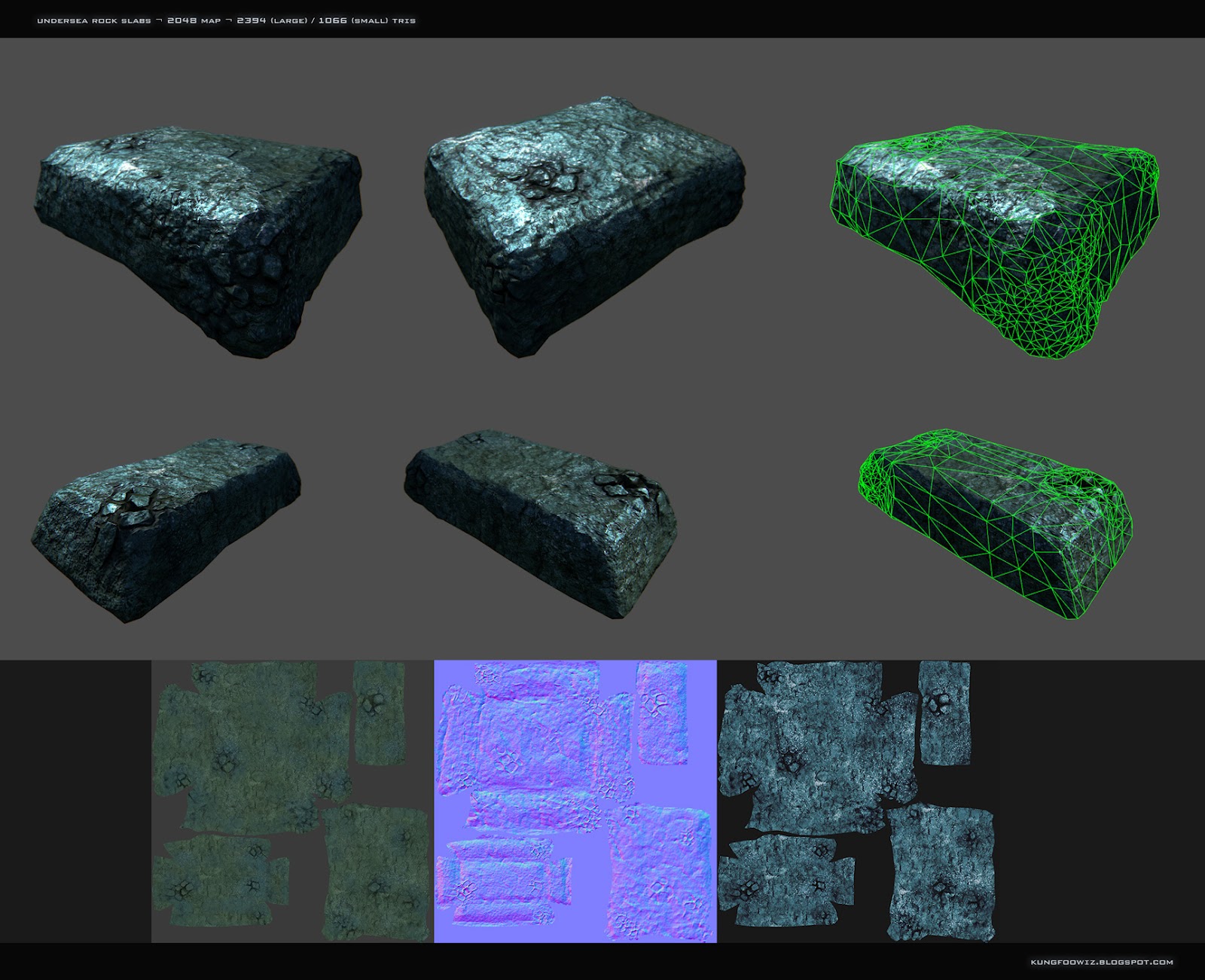The height and width of the screenshot is (980, 1205).
Task: Click the small slab render with cracked far end
Action: click(x=541, y=524)
